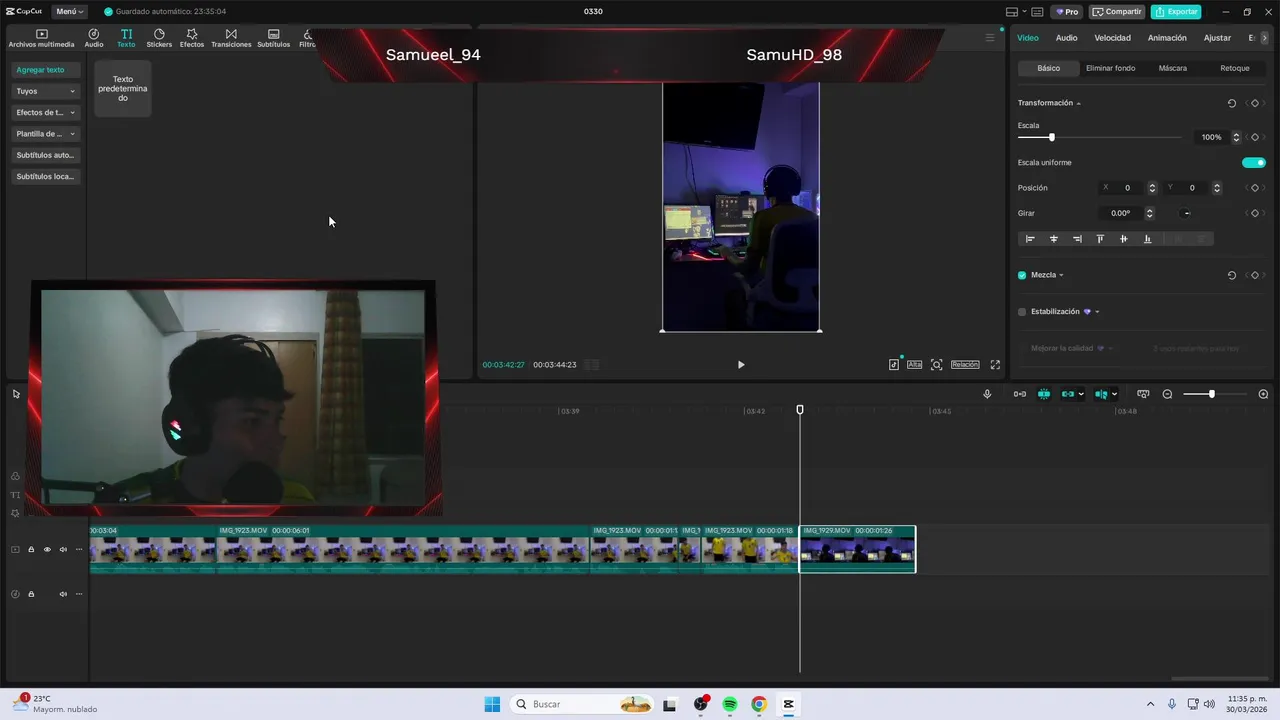Align clip to the bottom

click(x=1147, y=239)
